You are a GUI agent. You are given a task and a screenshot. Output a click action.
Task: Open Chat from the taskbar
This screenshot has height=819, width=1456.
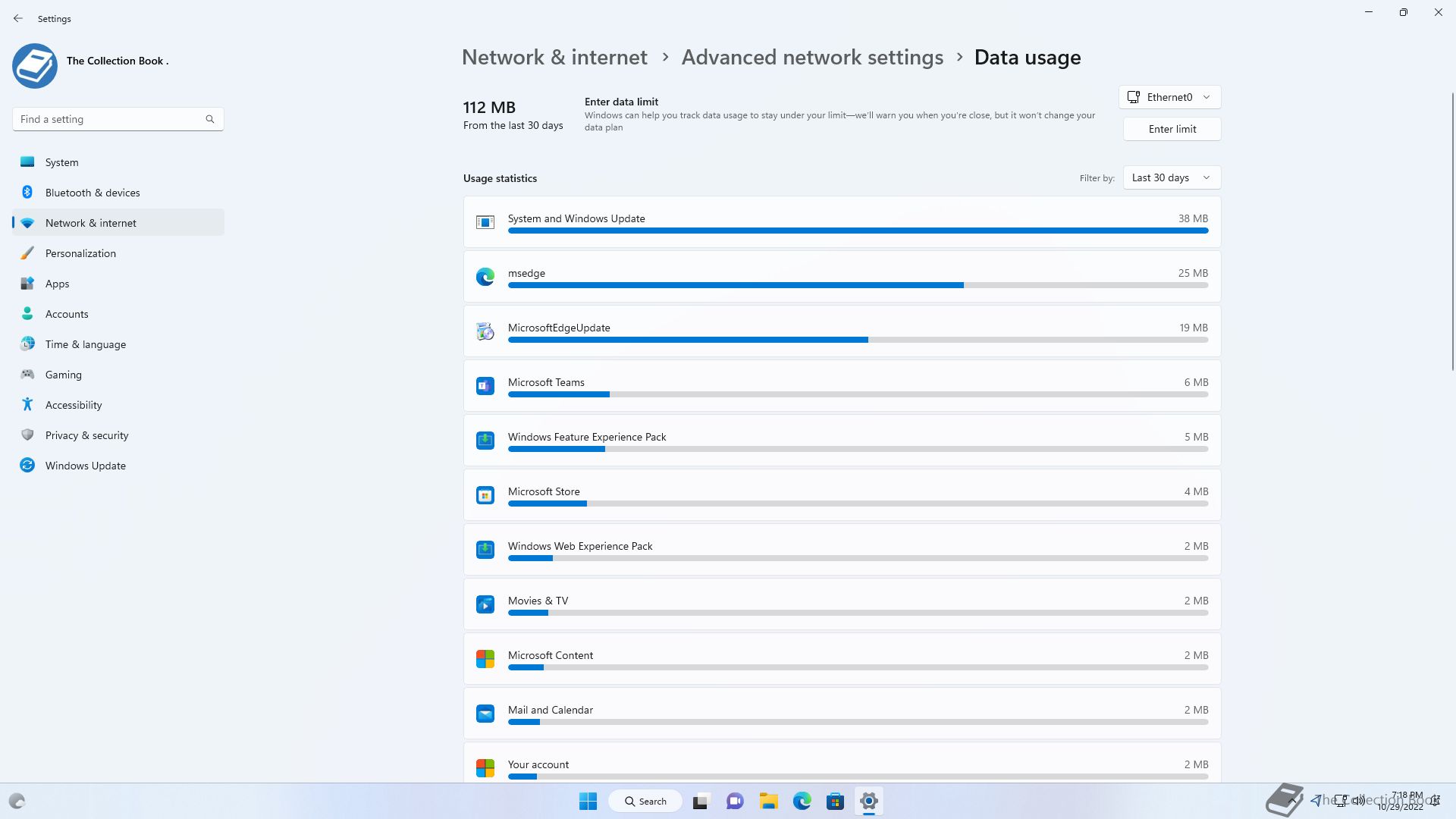pyautogui.click(x=735, y=801)
